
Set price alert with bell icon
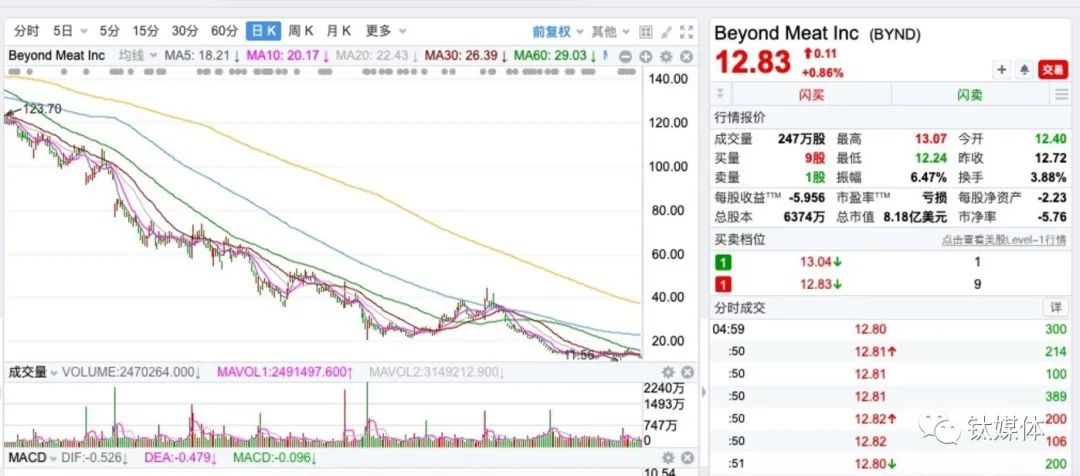1024,70
